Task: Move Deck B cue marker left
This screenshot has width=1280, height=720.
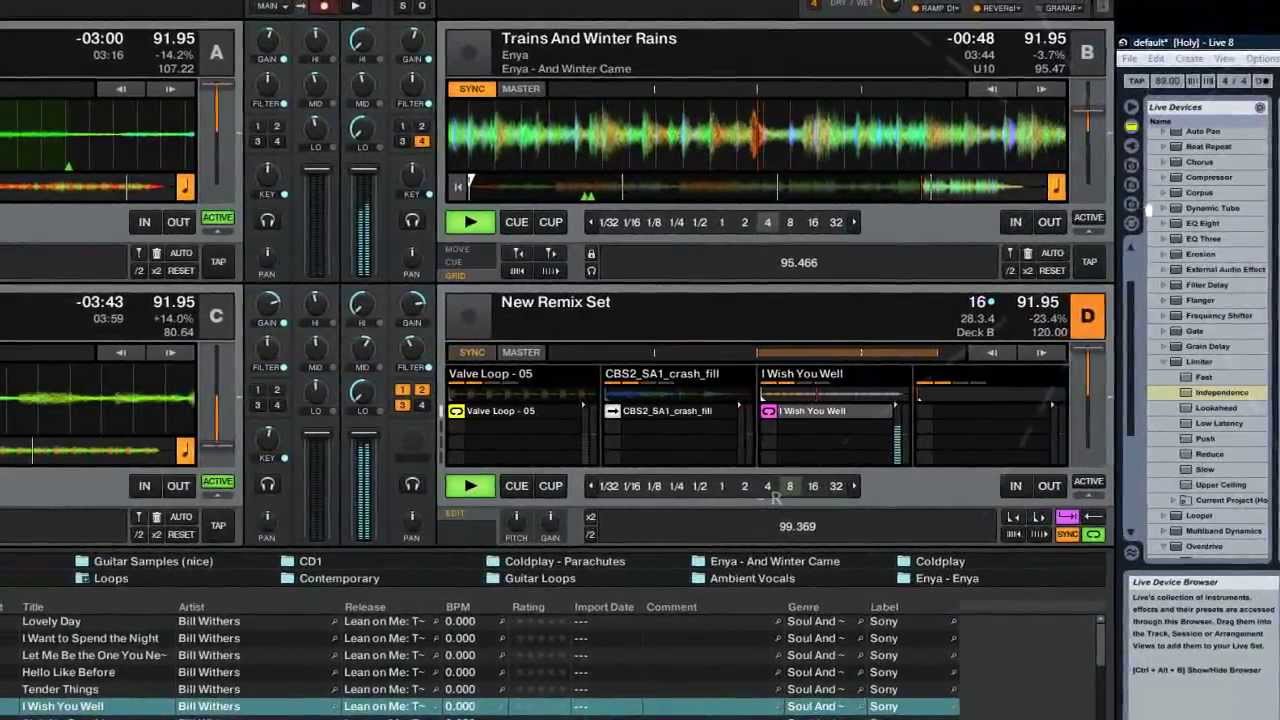Action: [x=518, y=253]
